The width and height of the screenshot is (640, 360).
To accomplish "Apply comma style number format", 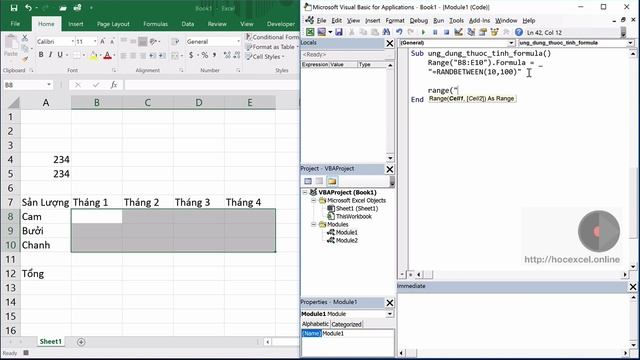I will (215, 55).
